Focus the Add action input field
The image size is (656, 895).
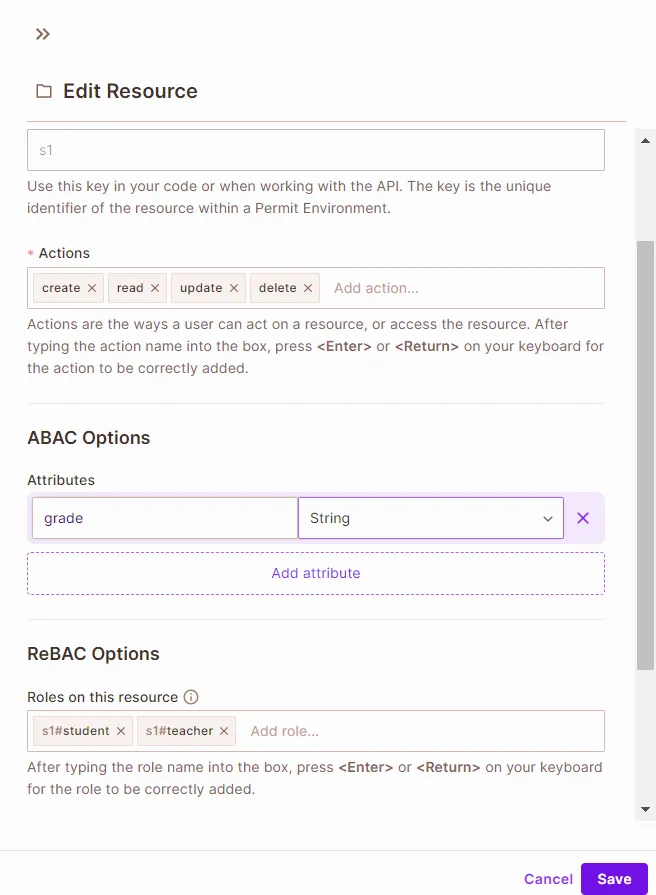pos(460,288)
